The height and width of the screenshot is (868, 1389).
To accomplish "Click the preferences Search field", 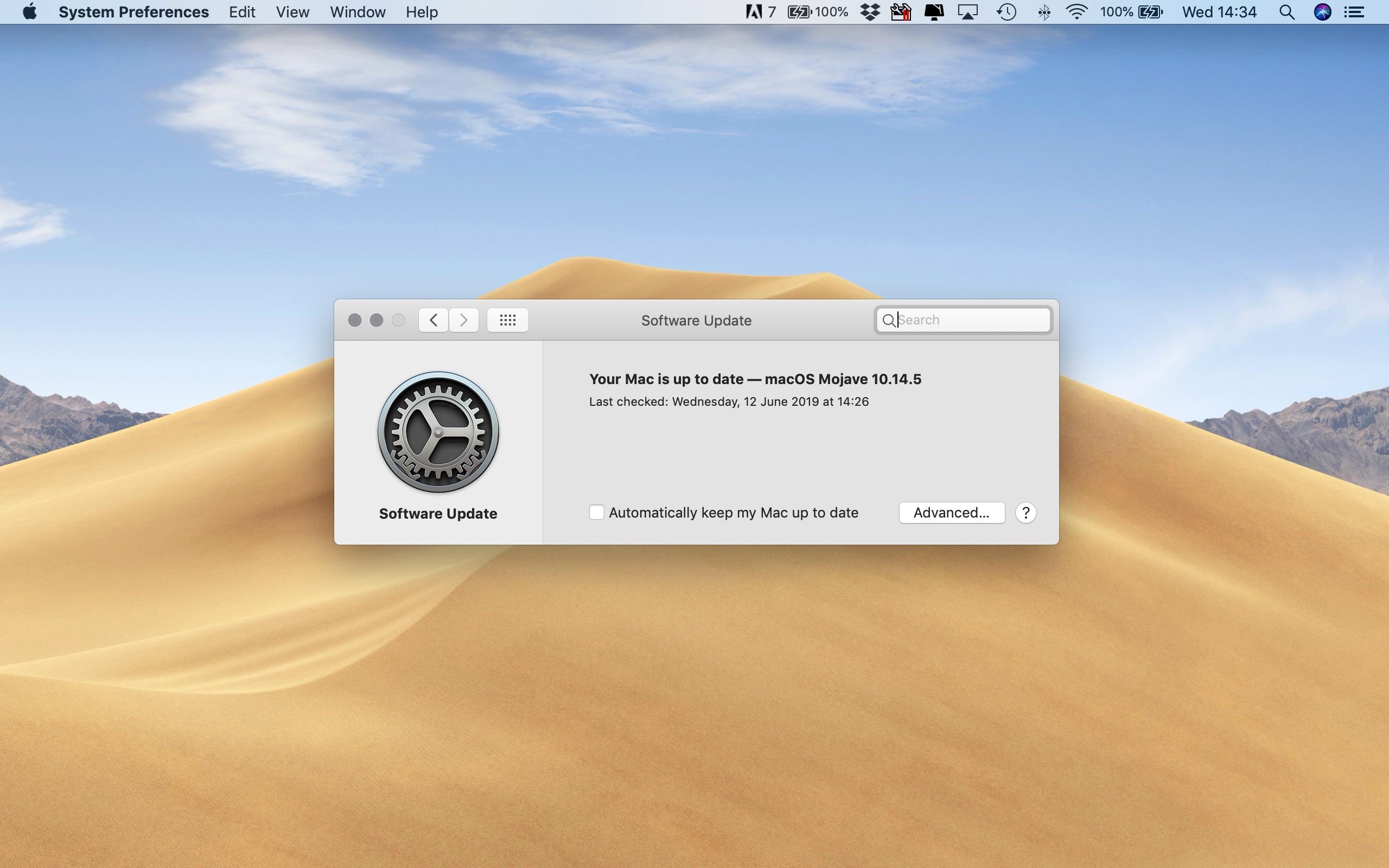I will pos(963,320).
